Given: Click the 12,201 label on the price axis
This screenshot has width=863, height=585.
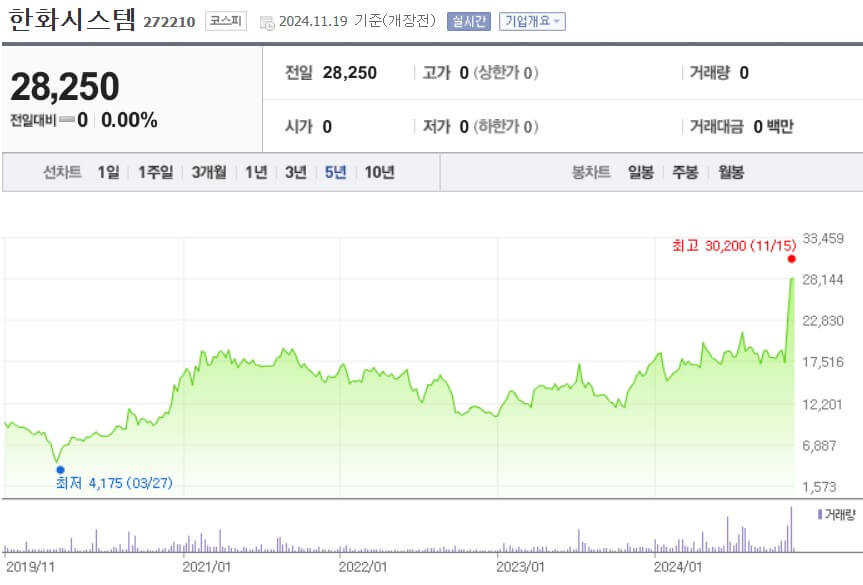Looking at the screenshot, I should coord(823,404).
